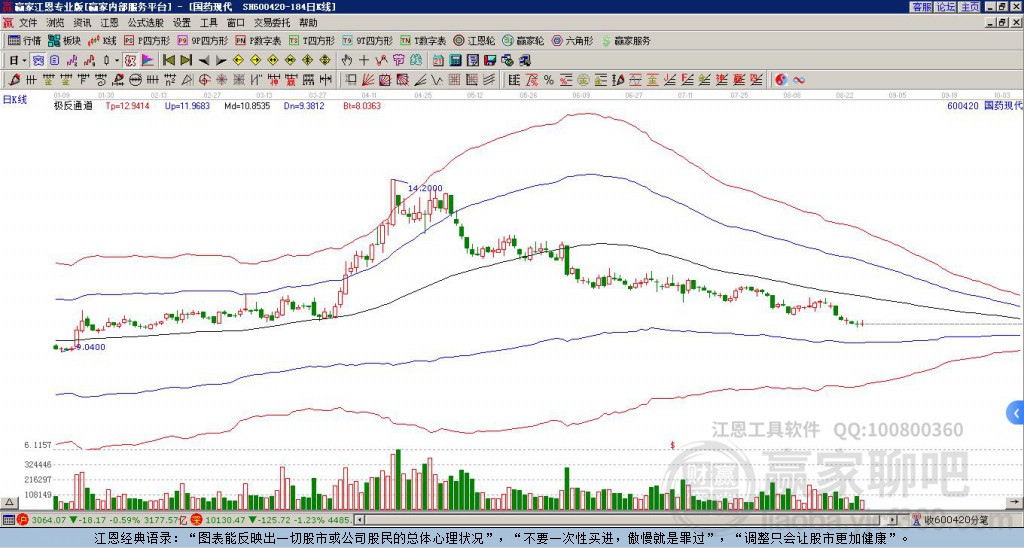Click the truck icon in toolbar
This screenshot has height=548, width=1024.
coord(524,60)
